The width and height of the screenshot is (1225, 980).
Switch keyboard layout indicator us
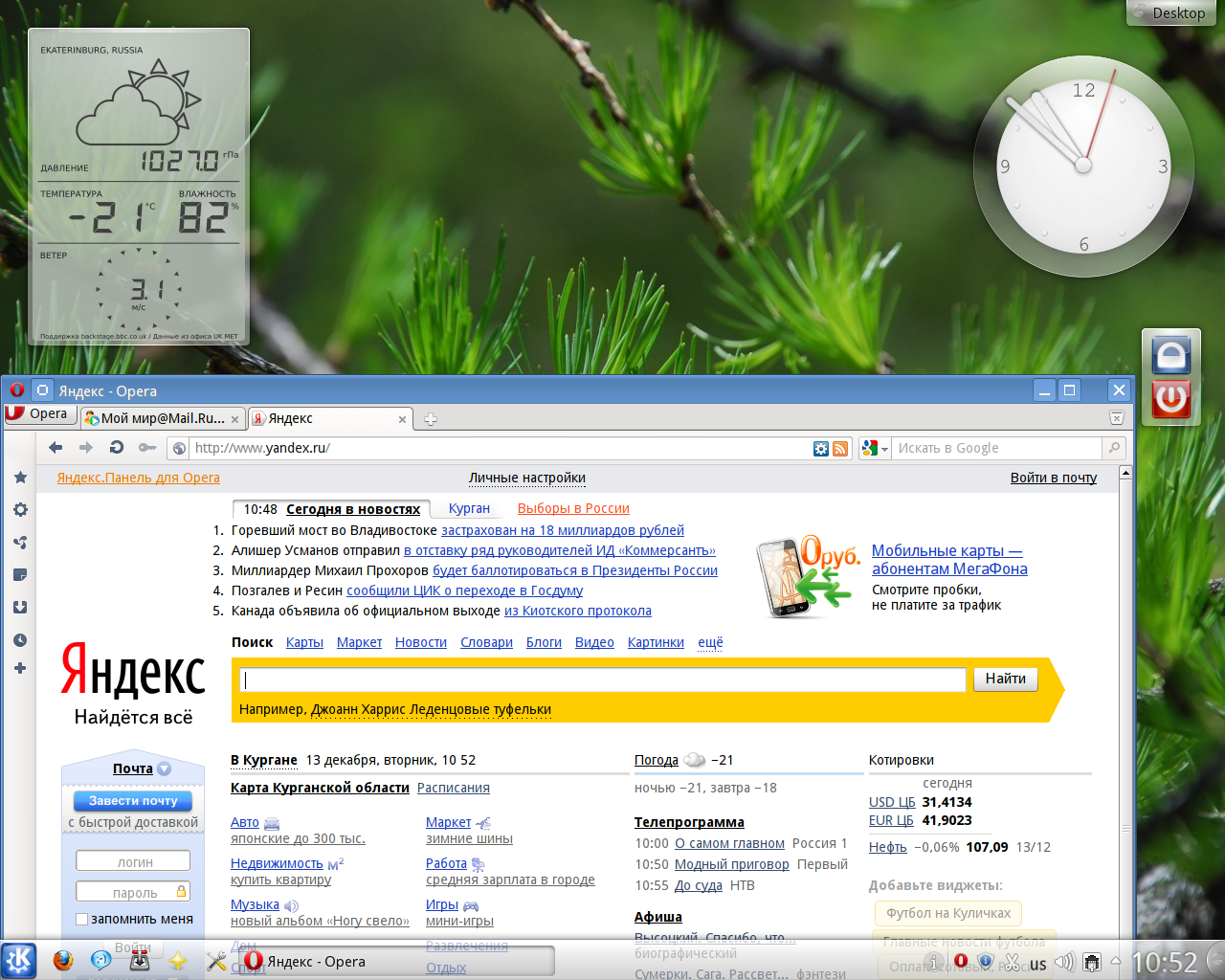[1037, 964]
